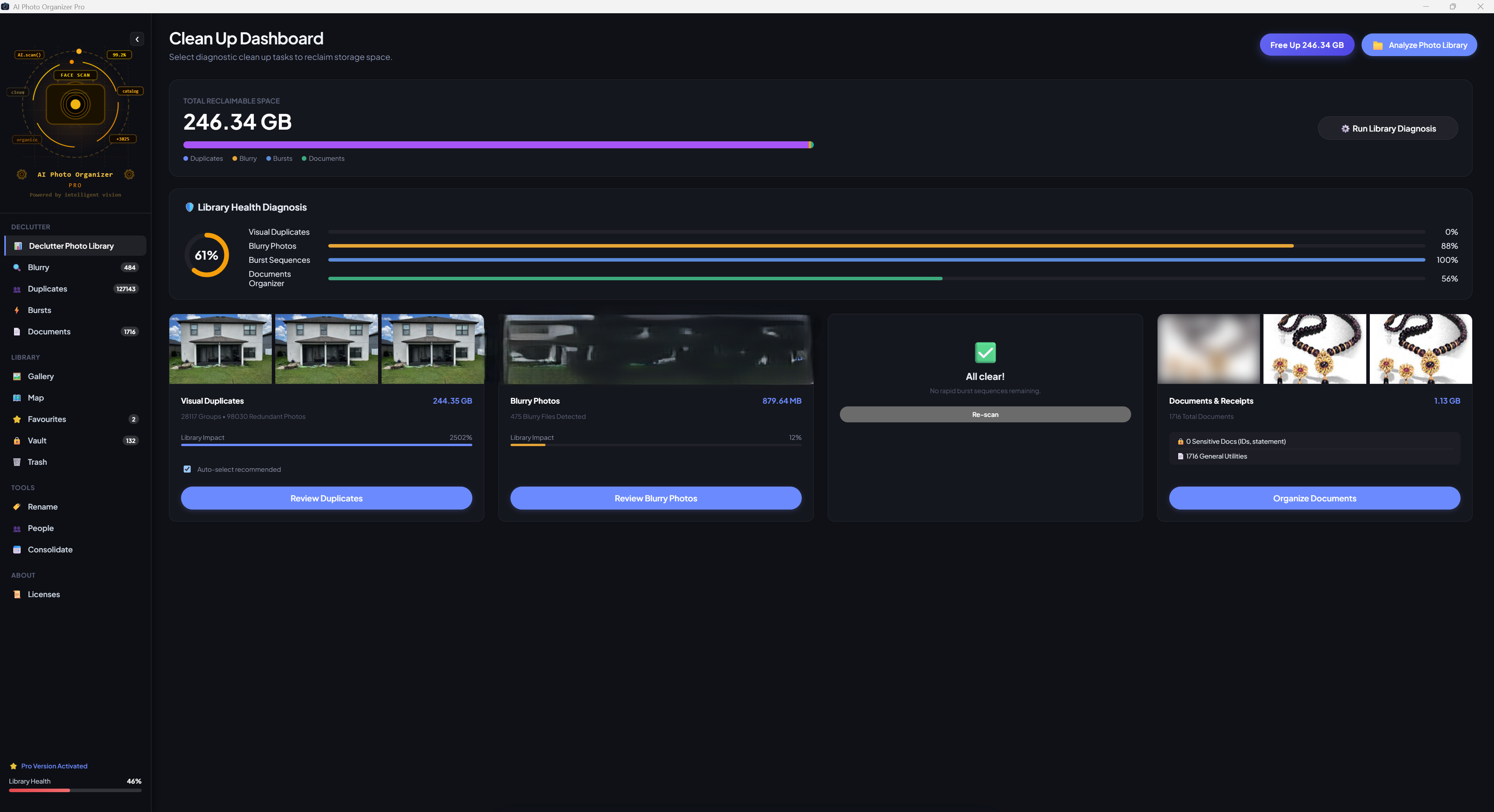
Task: Click the Map icon in sidebar
Action: pos(17,398)
